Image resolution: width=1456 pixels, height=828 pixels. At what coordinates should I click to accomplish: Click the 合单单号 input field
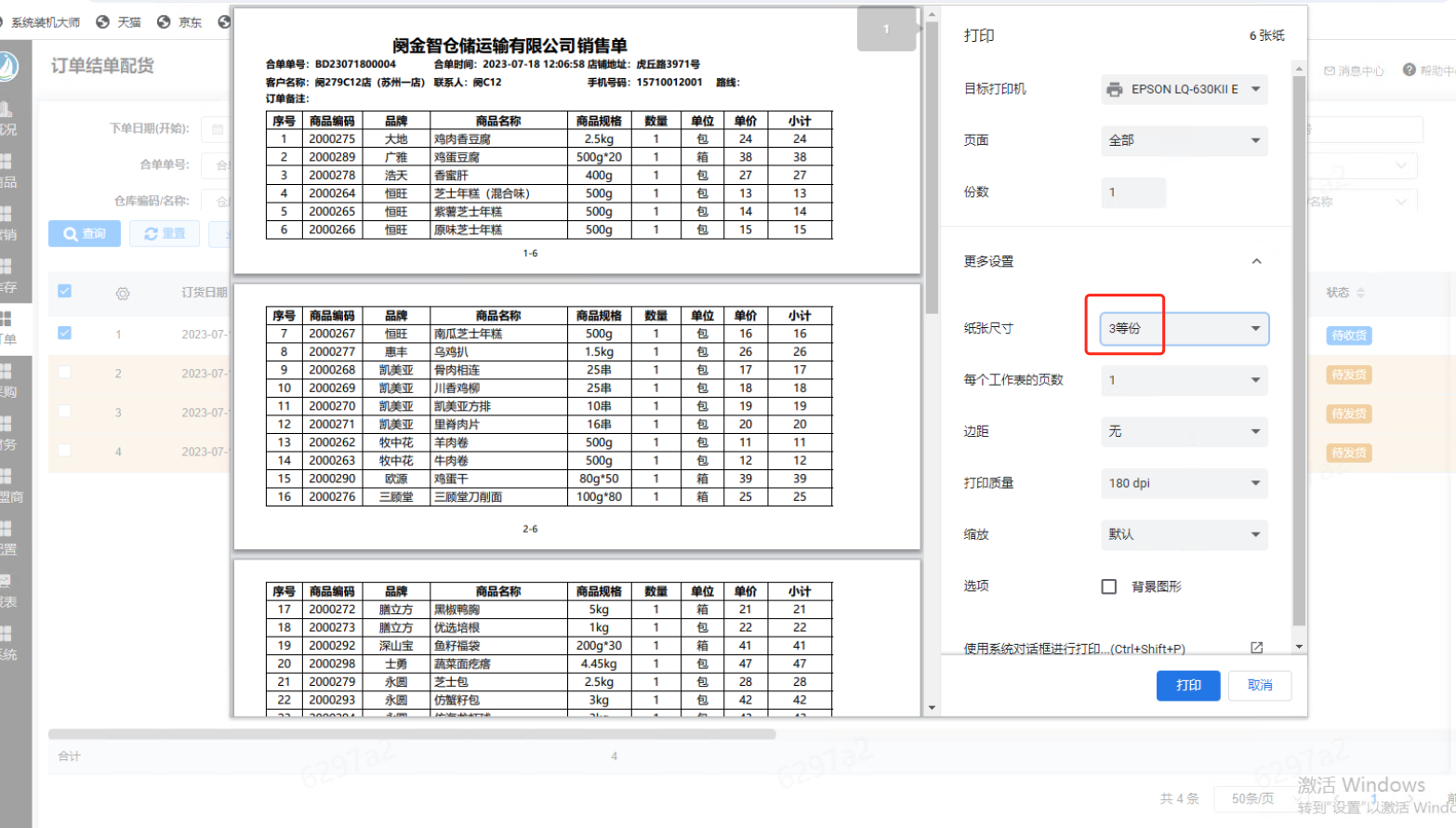(x=216, y=164)
